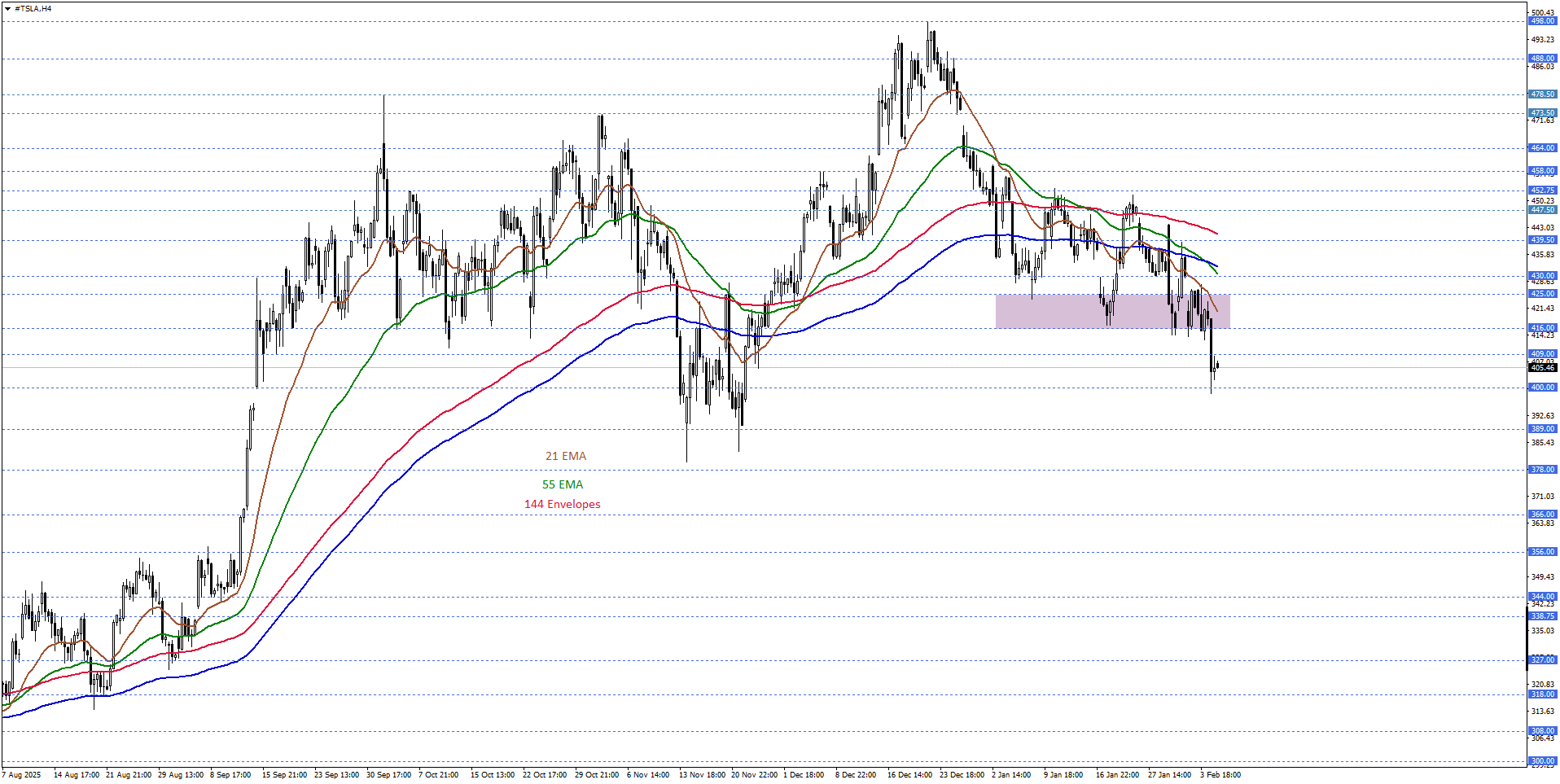Click the 3 Feb 18:00 time axis label
The height and width of the screenshot is (784, 1560).
[1220, 775]
